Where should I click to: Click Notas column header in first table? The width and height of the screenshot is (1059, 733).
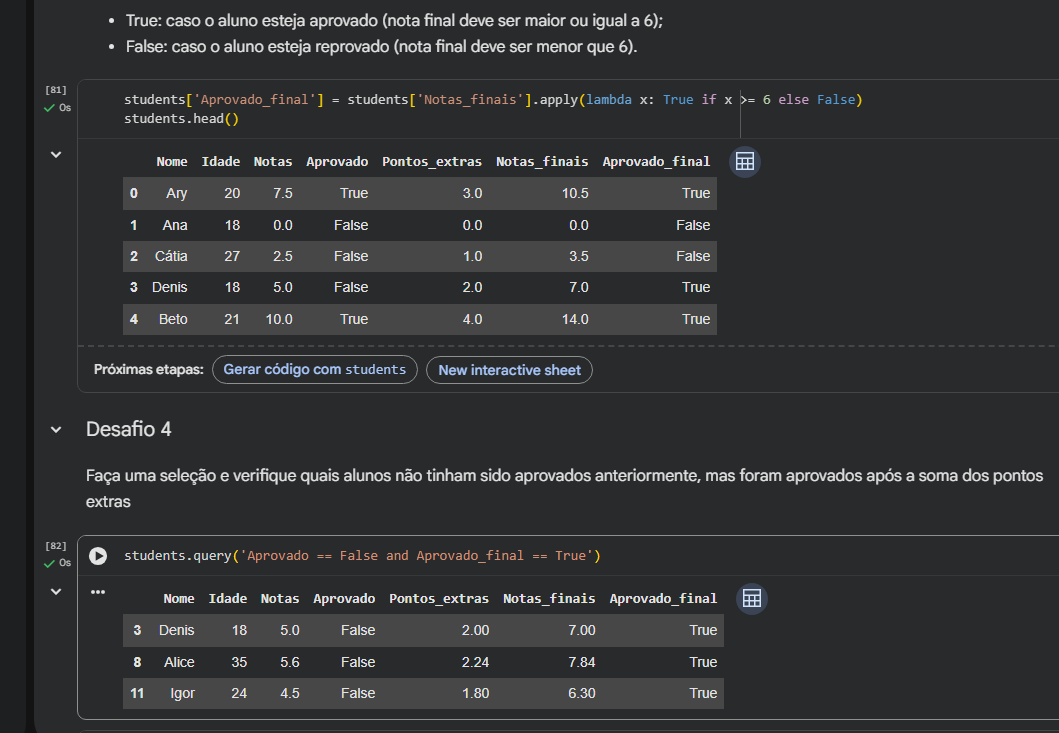pyautogui.click(x=273, y=161)
